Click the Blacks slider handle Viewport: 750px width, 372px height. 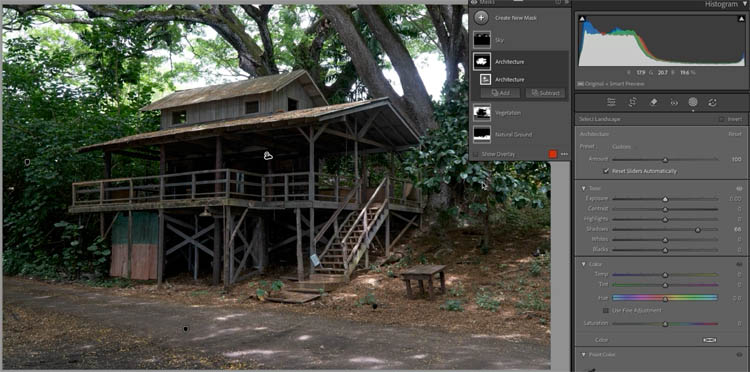665,250
